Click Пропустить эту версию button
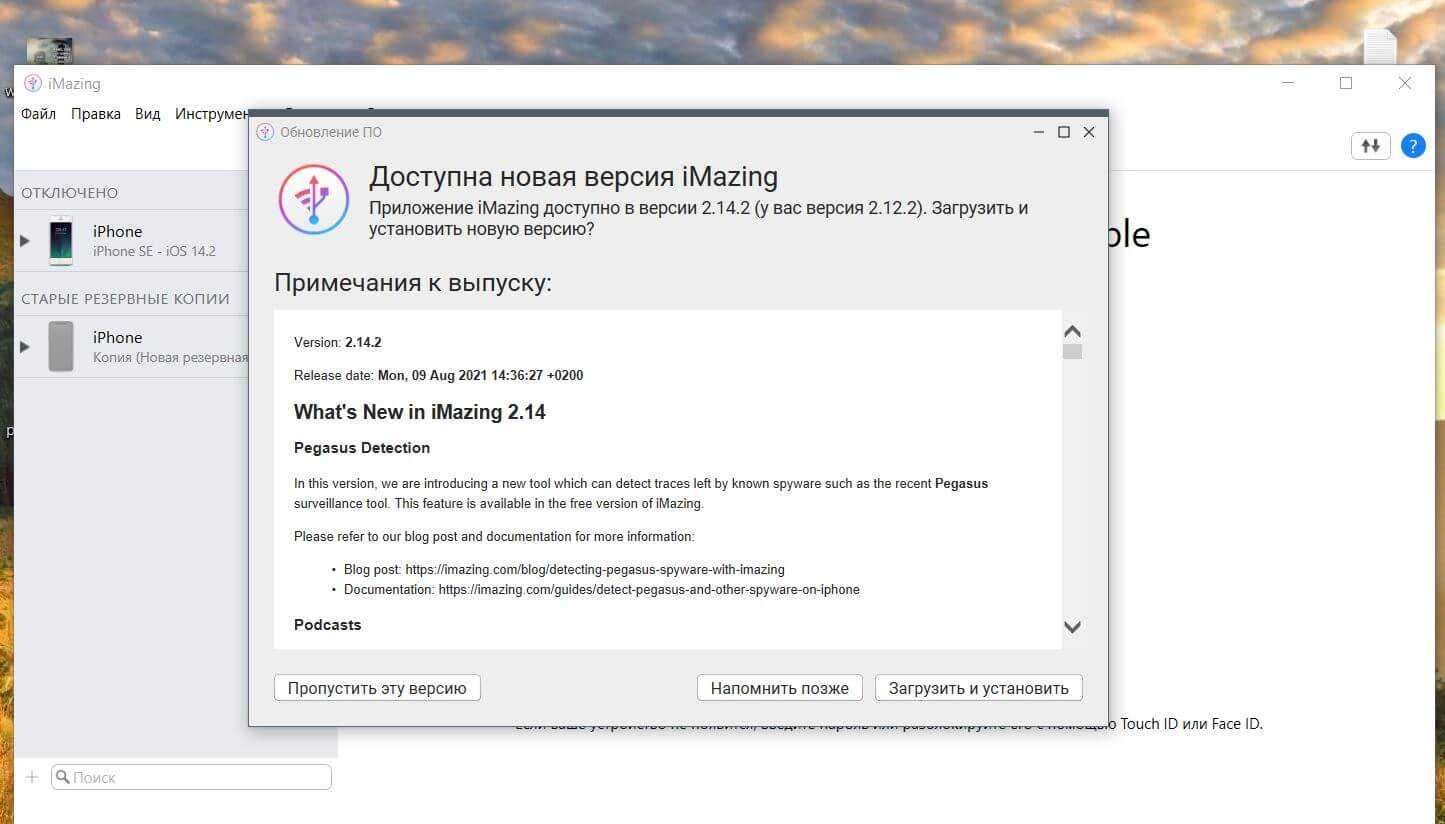1445x824 pixels. [x=377, y=688]
